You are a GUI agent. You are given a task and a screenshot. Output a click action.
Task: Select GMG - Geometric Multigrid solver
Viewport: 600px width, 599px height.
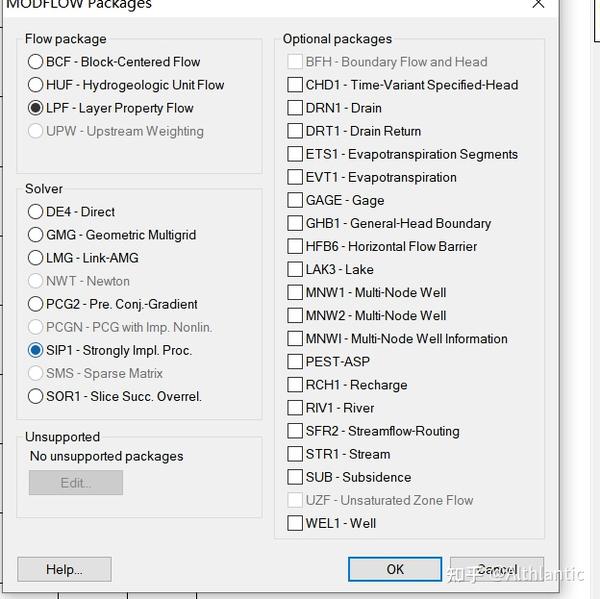(36, 235)
